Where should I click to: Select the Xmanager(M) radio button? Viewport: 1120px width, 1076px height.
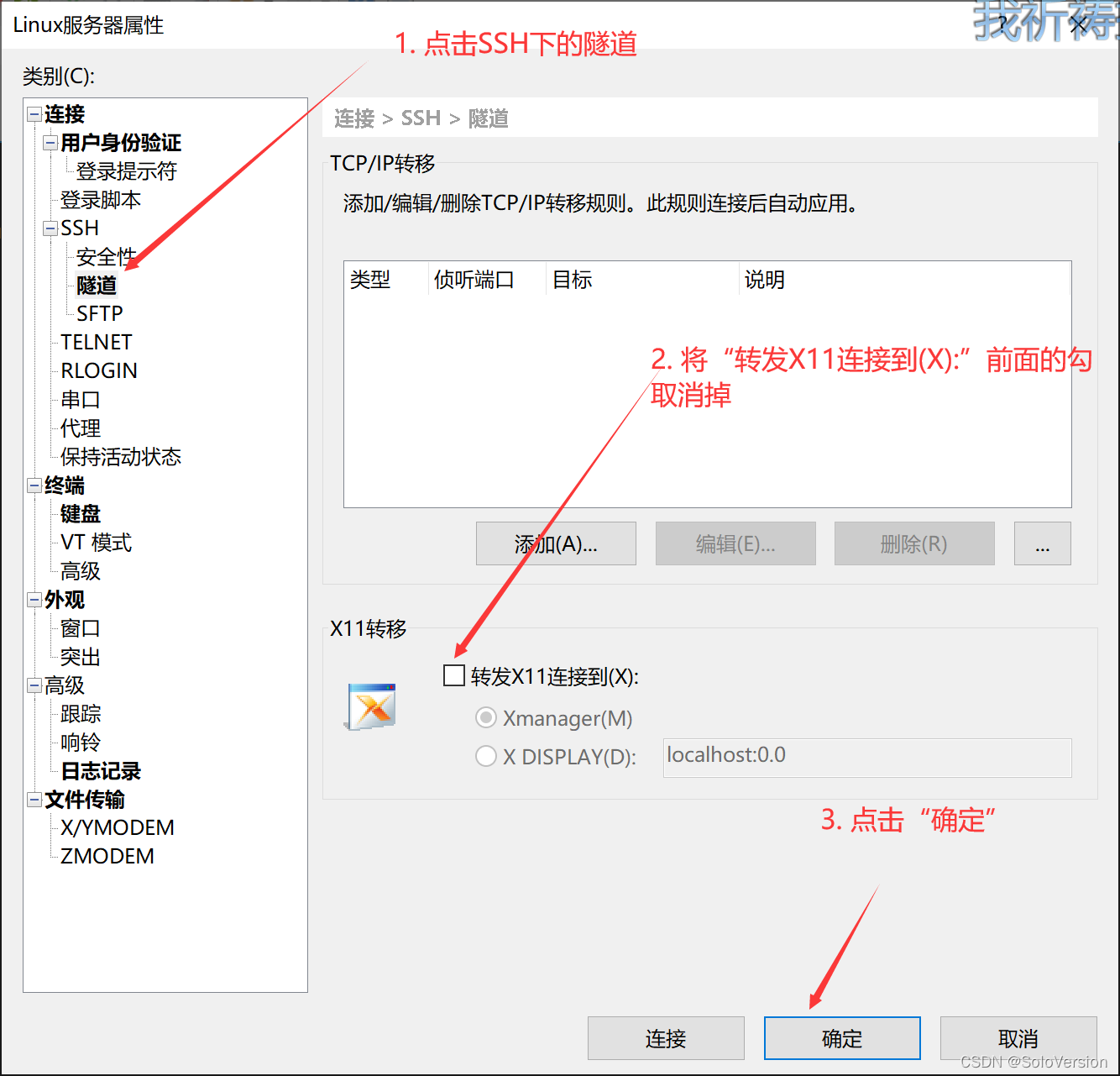click(485, 717)
